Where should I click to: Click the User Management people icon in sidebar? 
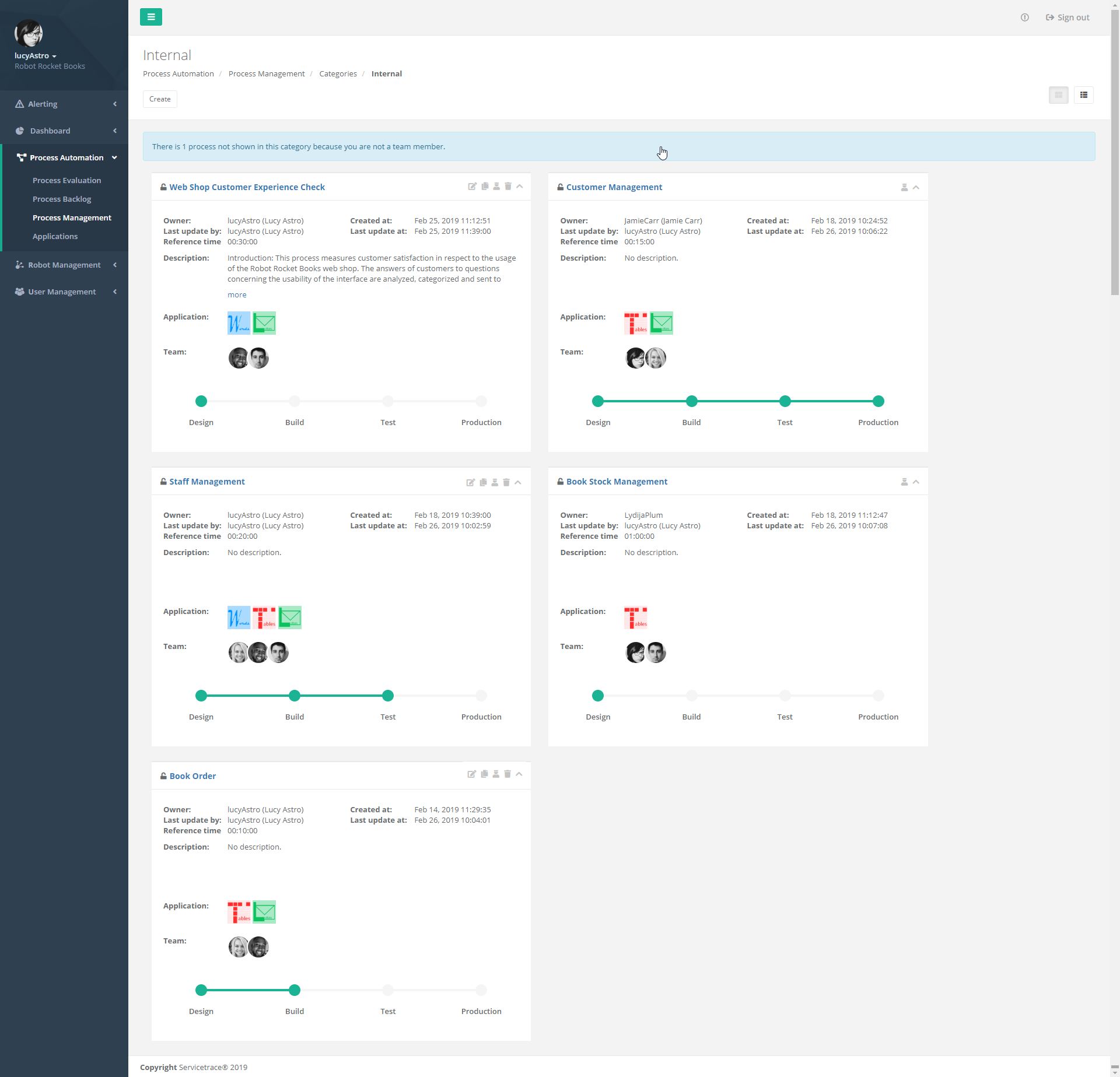coord(18,292)
